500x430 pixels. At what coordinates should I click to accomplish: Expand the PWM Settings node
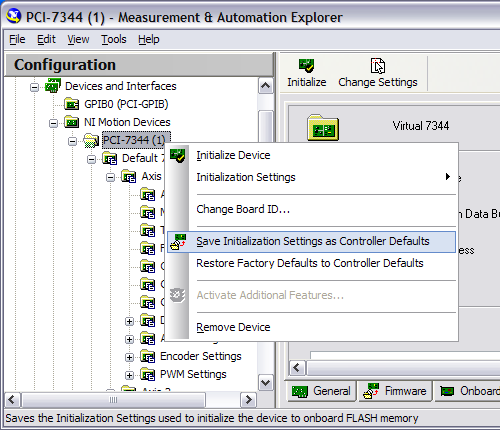click(x=129, y=375)
